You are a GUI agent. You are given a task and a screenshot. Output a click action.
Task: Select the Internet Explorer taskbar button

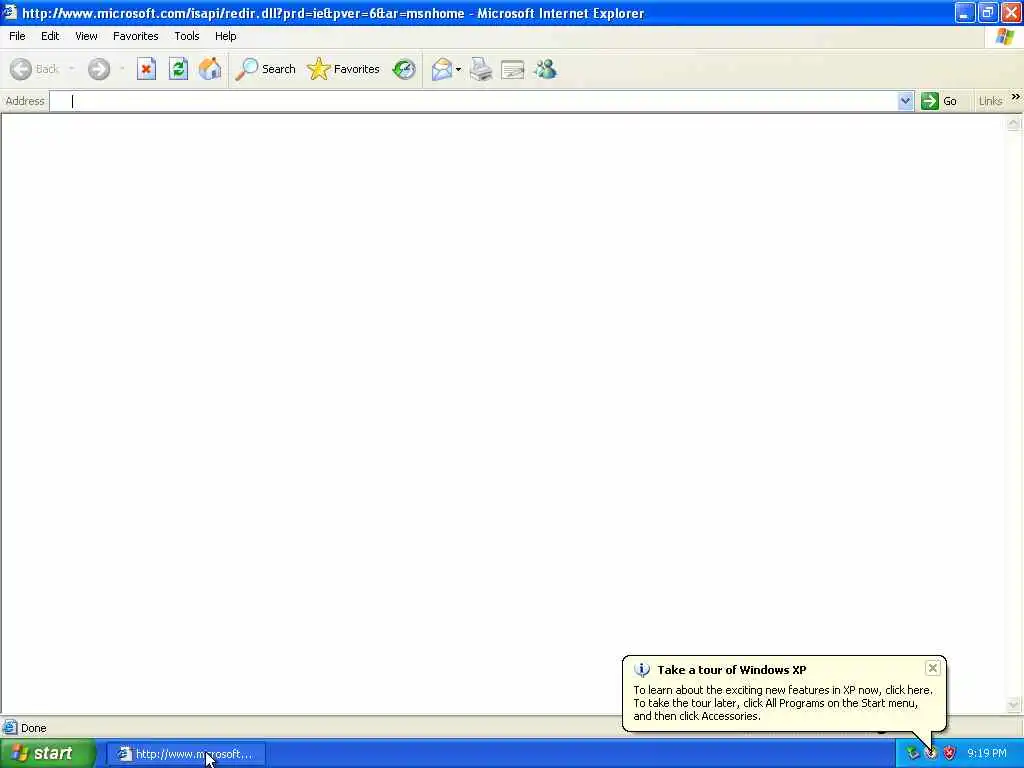185,754
